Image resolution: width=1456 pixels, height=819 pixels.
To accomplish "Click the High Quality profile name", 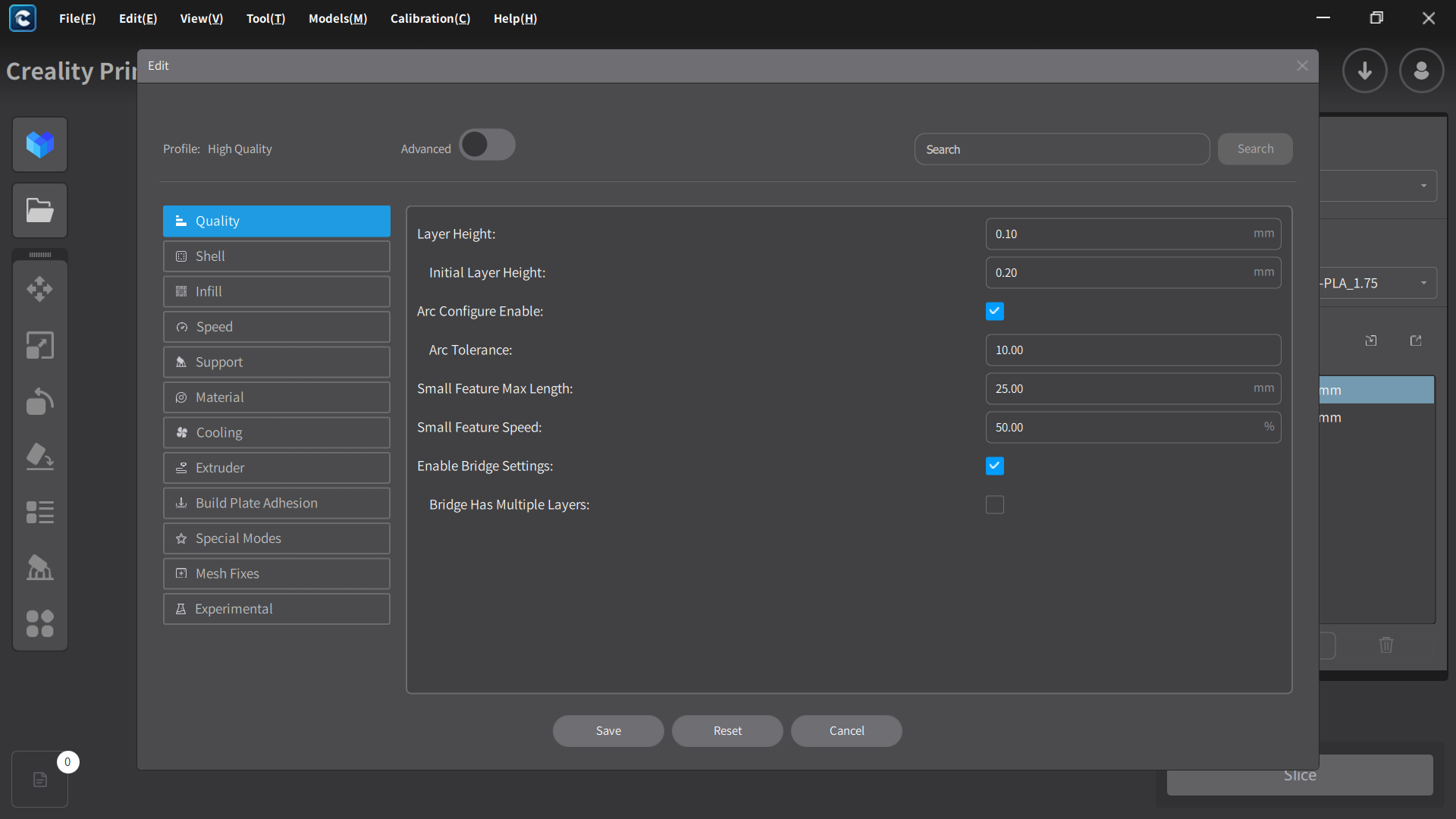I will [x=240, y=149].
